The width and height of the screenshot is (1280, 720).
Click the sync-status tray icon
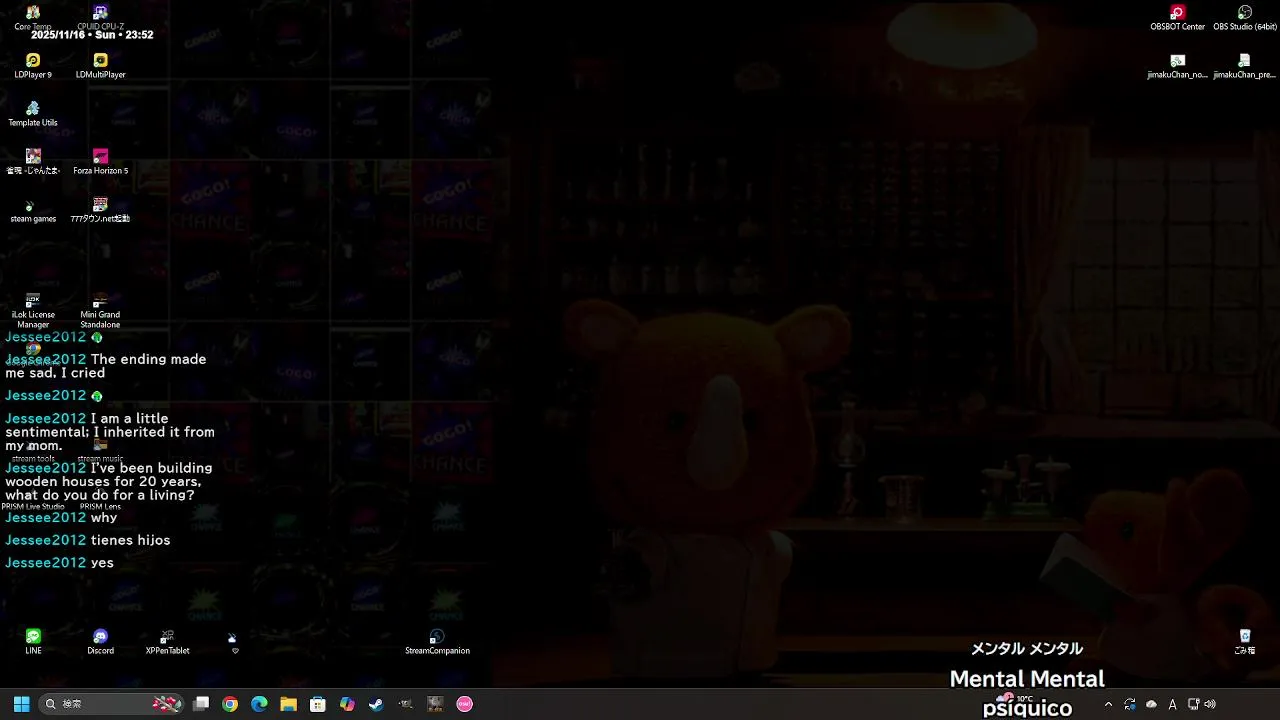tap(1130, 704)
